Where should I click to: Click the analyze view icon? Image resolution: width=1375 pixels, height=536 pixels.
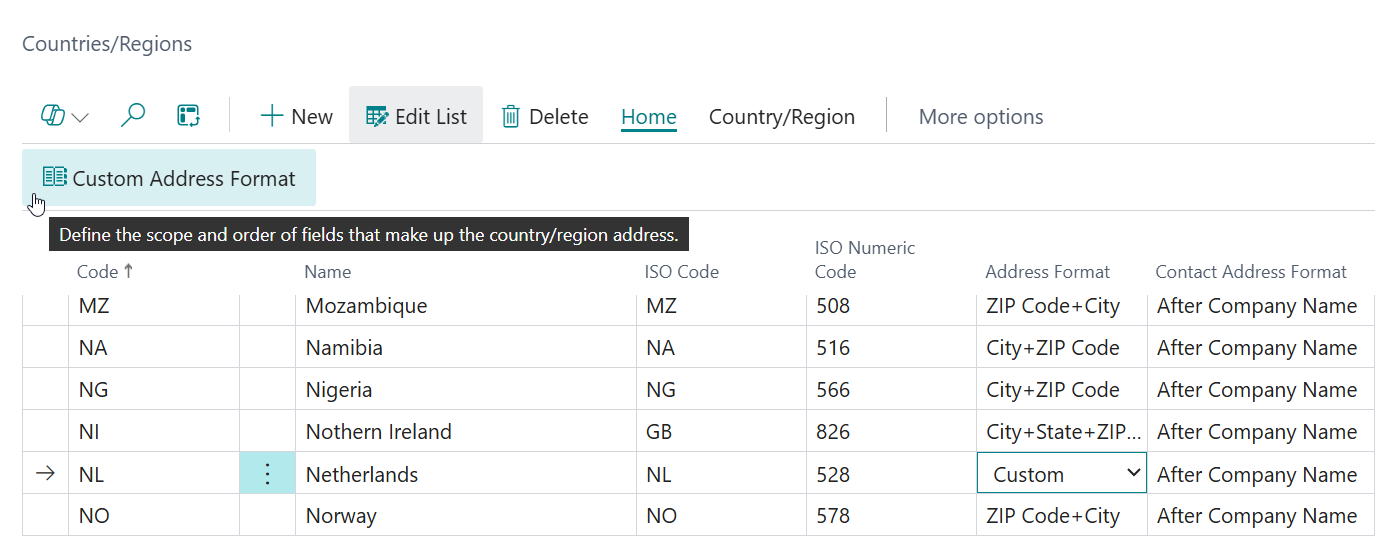coord(188,116)
